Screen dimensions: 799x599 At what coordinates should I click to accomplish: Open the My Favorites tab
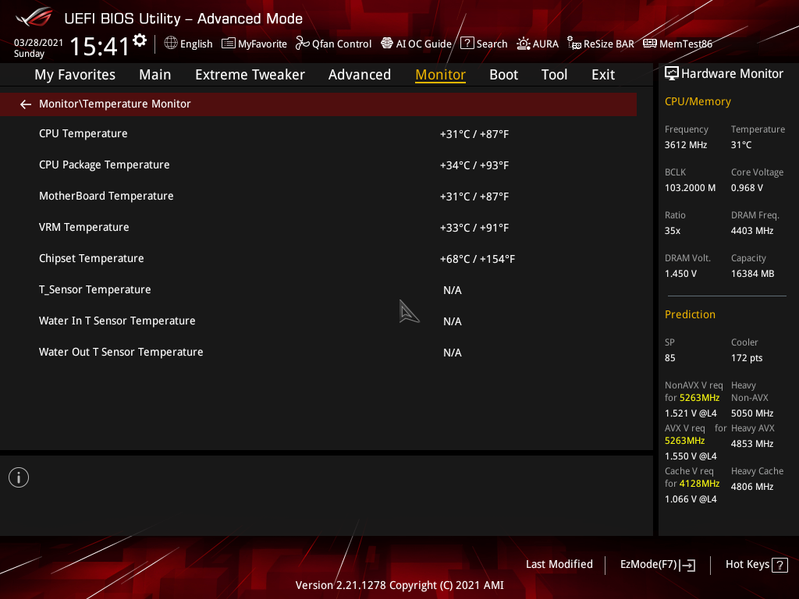75,75
